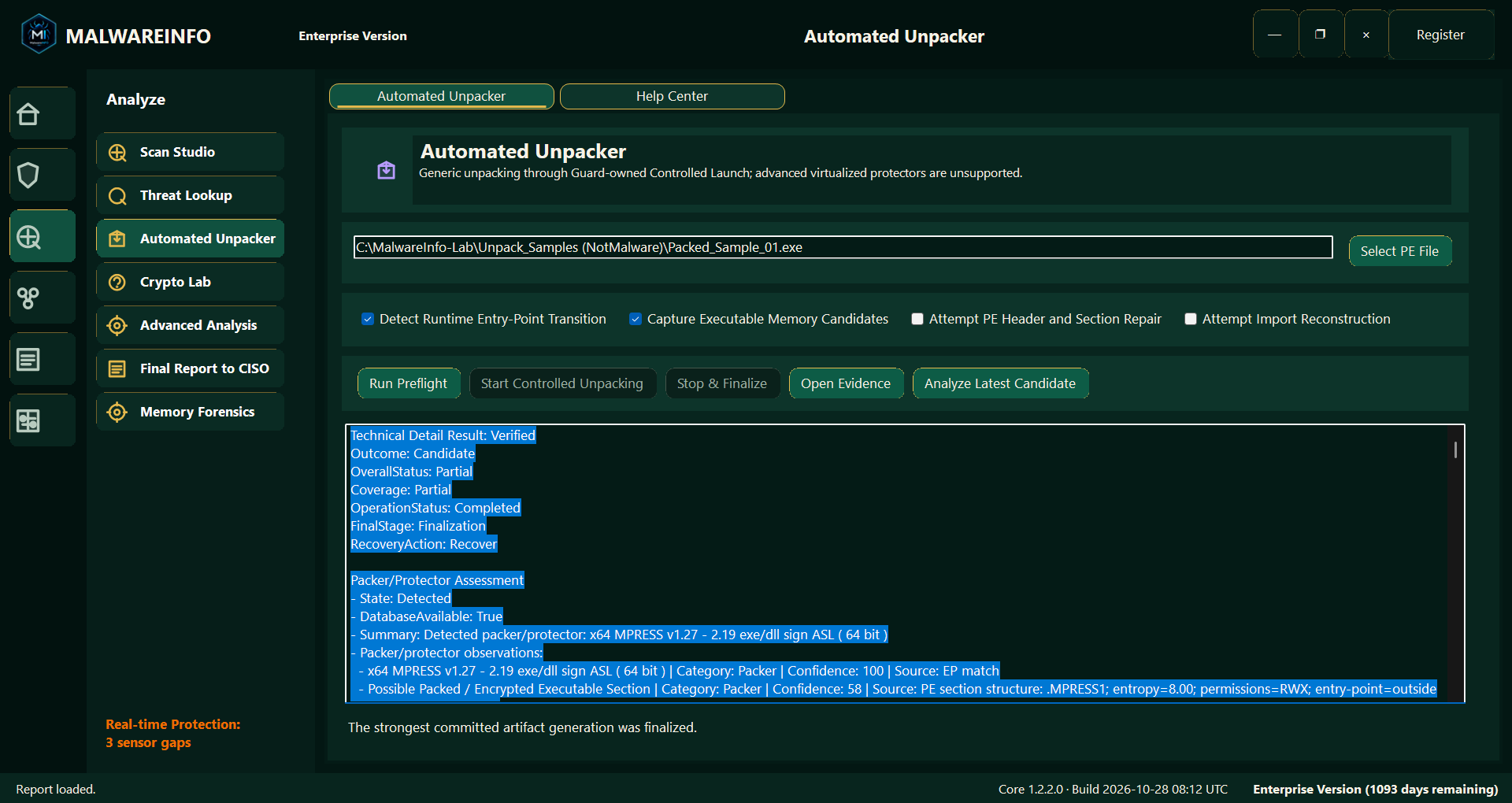Enable Attempt PE Header and Section Repair
1512x803 pixels.
(917, 319)
